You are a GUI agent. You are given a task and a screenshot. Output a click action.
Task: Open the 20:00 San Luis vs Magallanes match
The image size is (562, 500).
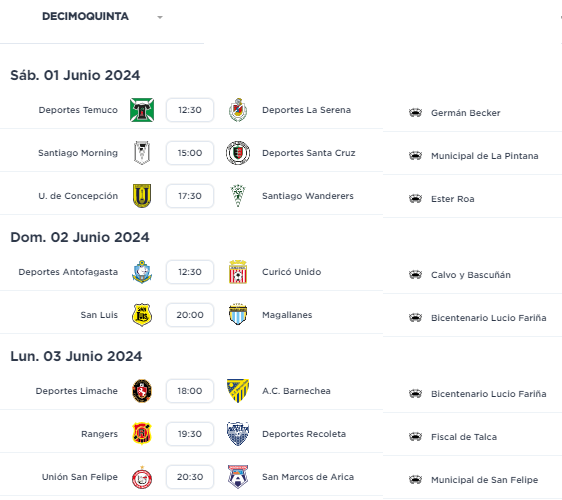pos(190,315)
